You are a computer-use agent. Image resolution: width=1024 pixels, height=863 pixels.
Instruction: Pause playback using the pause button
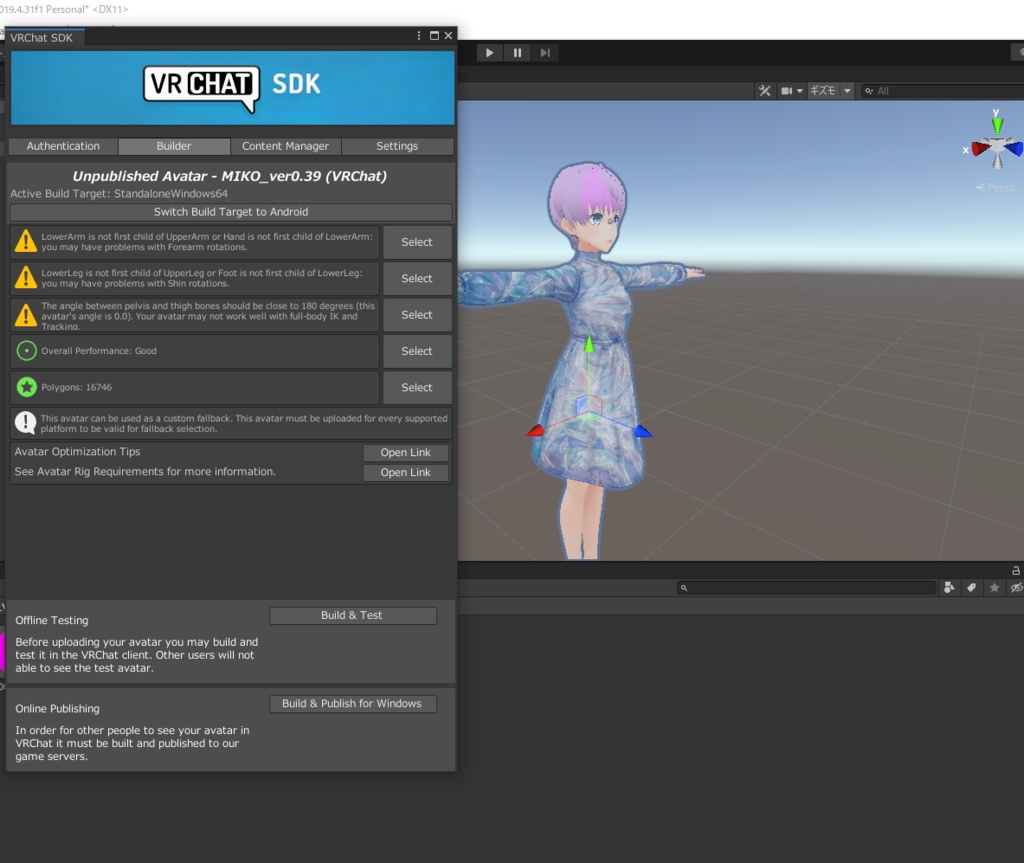click(516, 52)
